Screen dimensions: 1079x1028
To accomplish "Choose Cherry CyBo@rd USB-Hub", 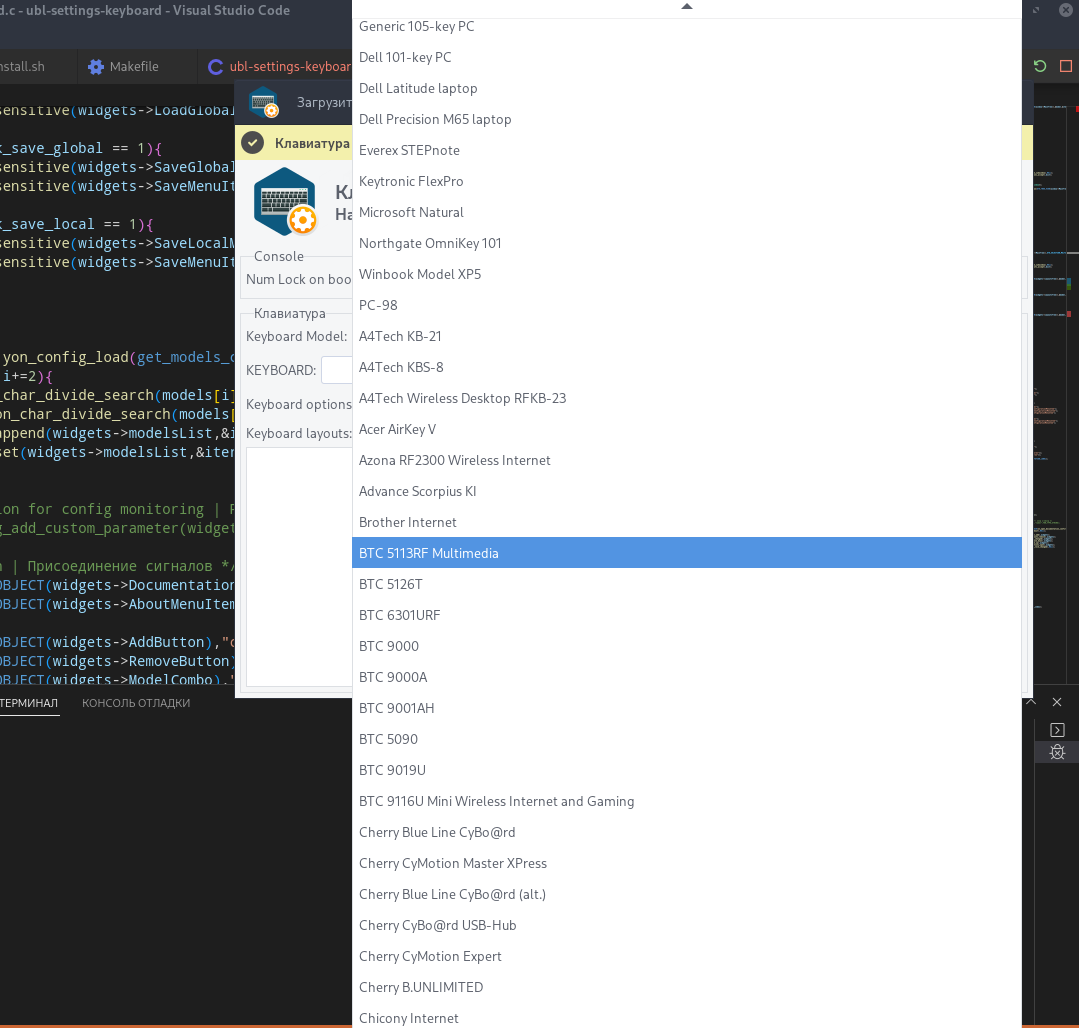I will (686, 925).
